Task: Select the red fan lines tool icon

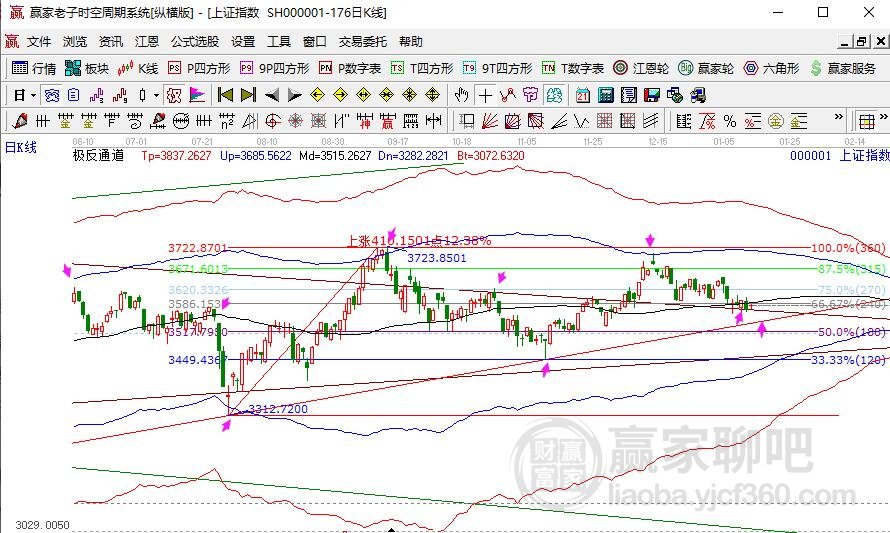Action: point(490,121)
